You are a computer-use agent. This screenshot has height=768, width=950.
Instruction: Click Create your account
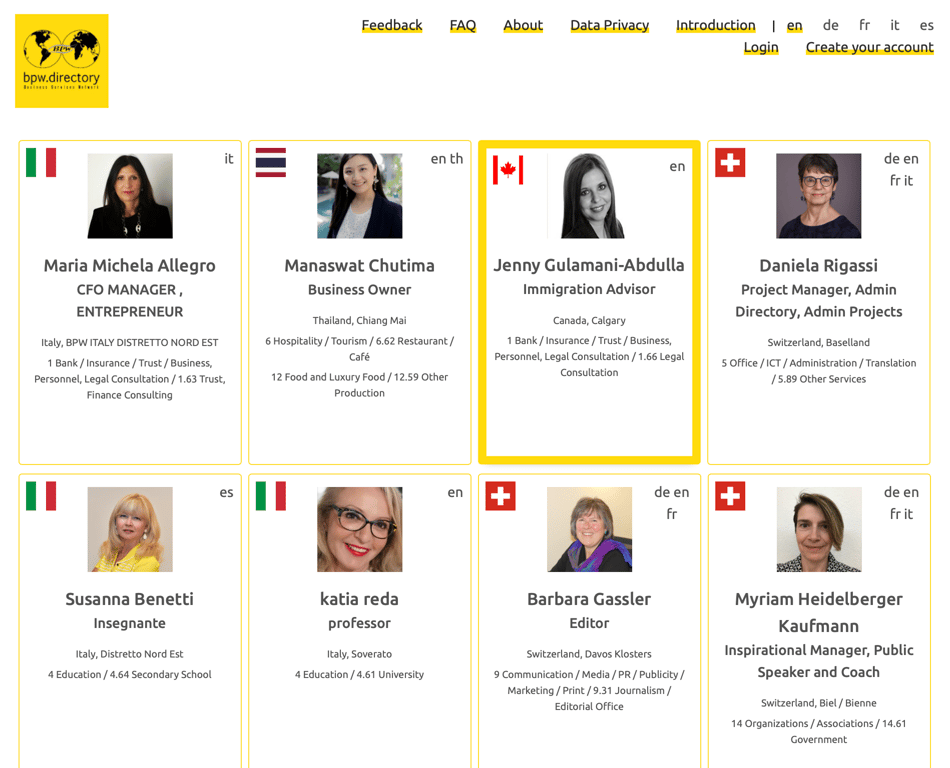pyautogui.click(x=869, y=47)
